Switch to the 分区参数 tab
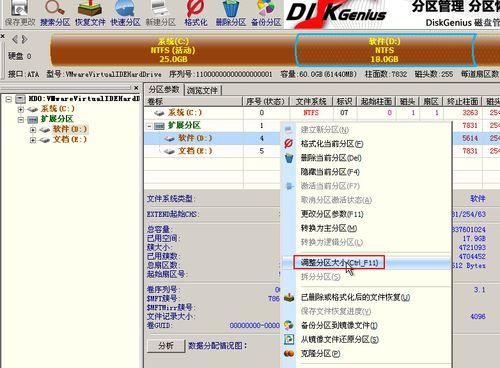Screen dimensions: 500x368 (x=164, y=90)
